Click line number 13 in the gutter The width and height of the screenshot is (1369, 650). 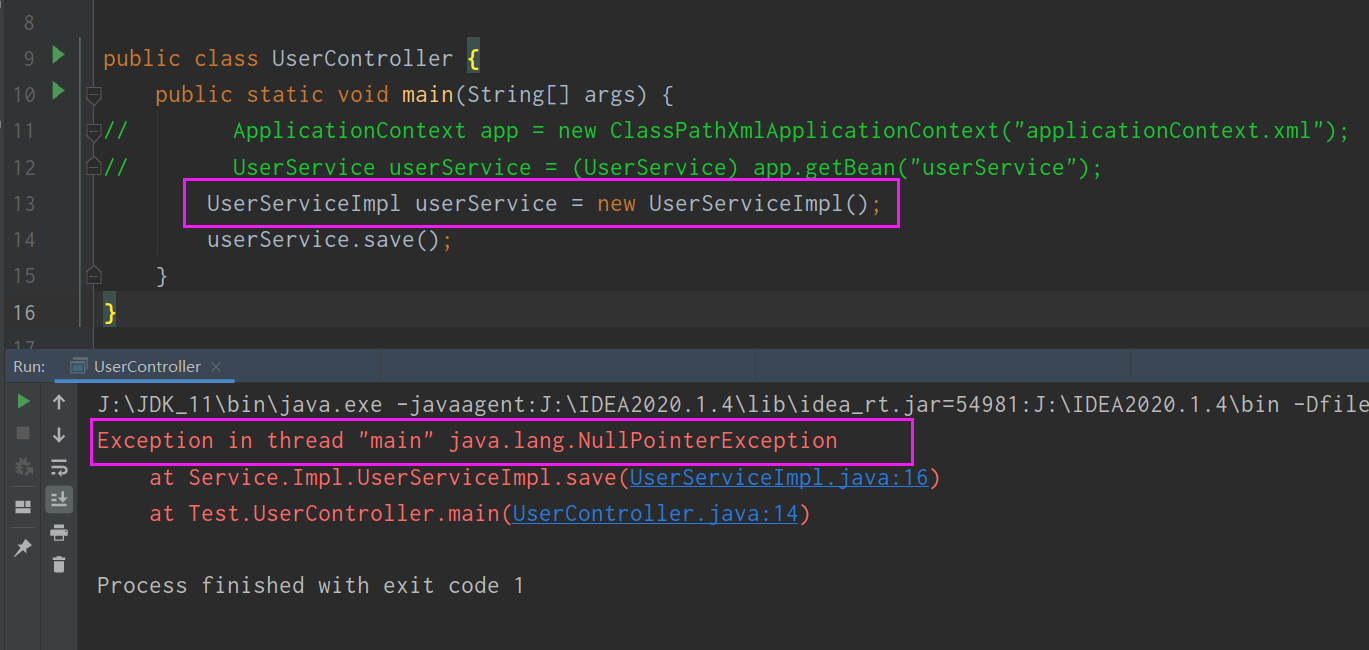coord(24,204)
